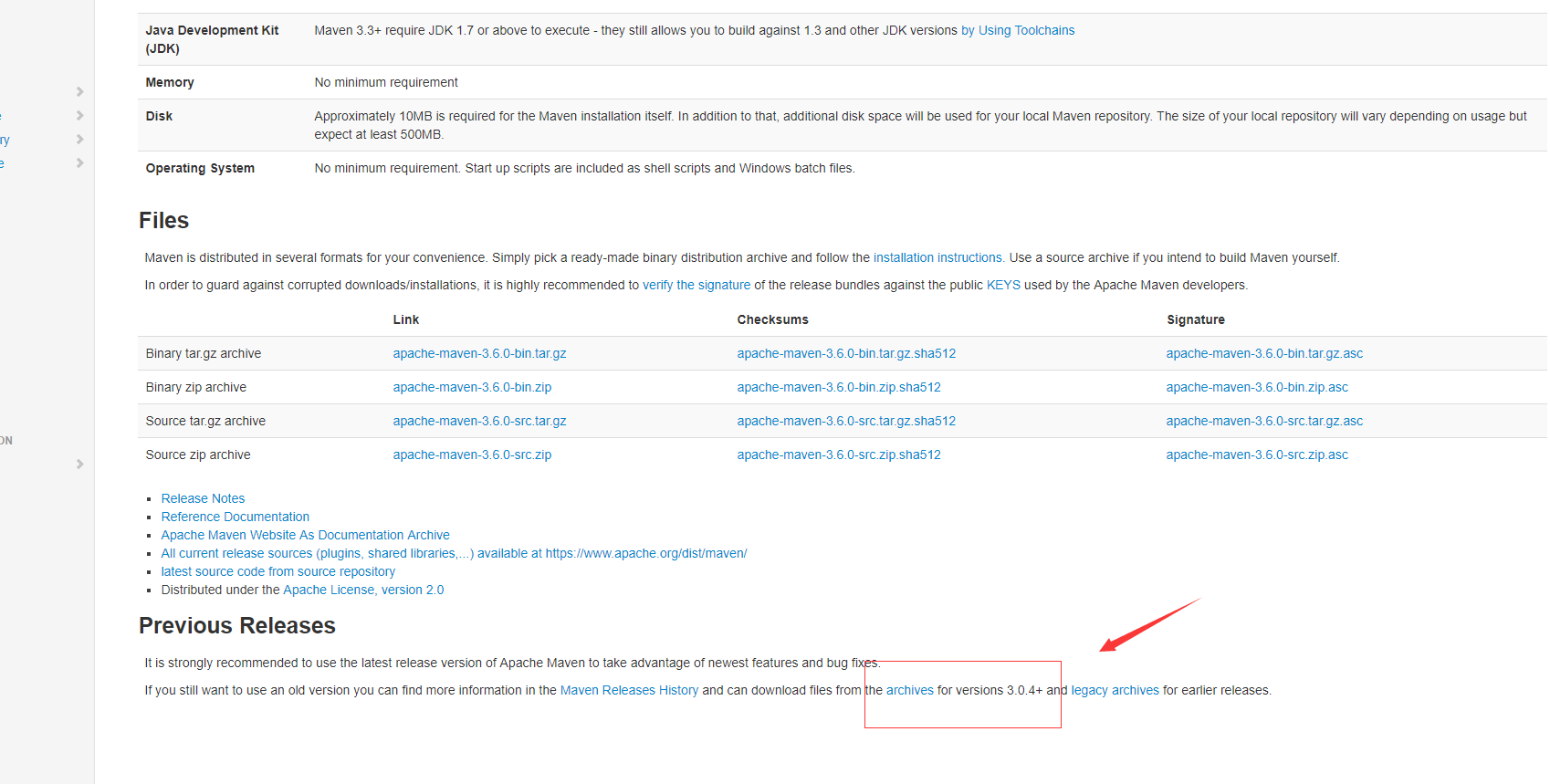
Task: Open the 'archives' link for versions 3.0.4+
Action: pyautogui.click(x=910, y=690)
